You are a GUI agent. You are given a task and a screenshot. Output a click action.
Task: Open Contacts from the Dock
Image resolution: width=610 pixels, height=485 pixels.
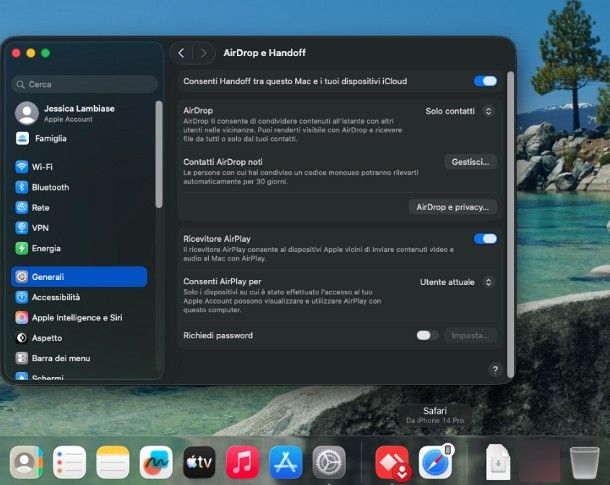[26, 462]
